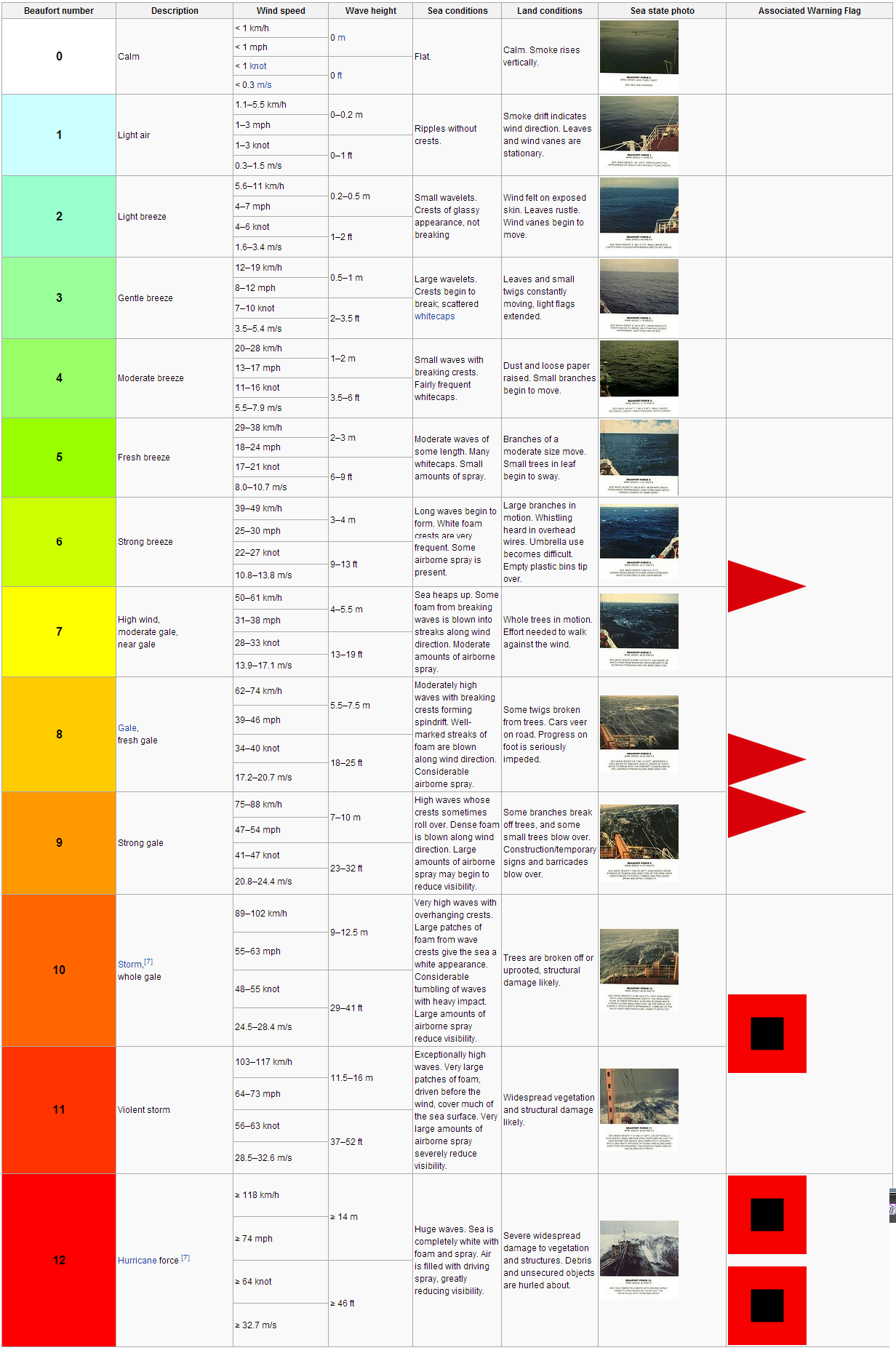The height and width of the screenshot is (1353, 896).
Task: Click the "Associated Warning Flag" column header
Action: (x=809, y=11)
